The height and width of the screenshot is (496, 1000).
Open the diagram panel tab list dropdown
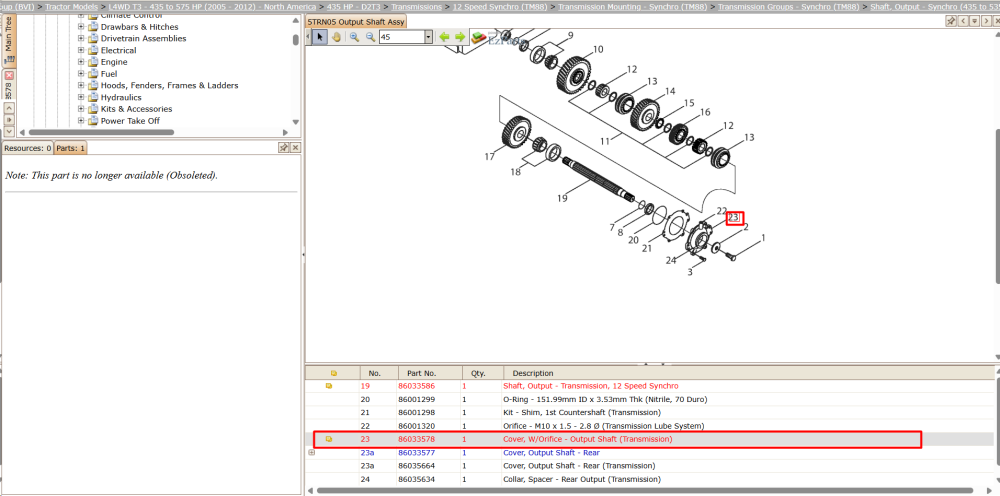tap(975, 21)
